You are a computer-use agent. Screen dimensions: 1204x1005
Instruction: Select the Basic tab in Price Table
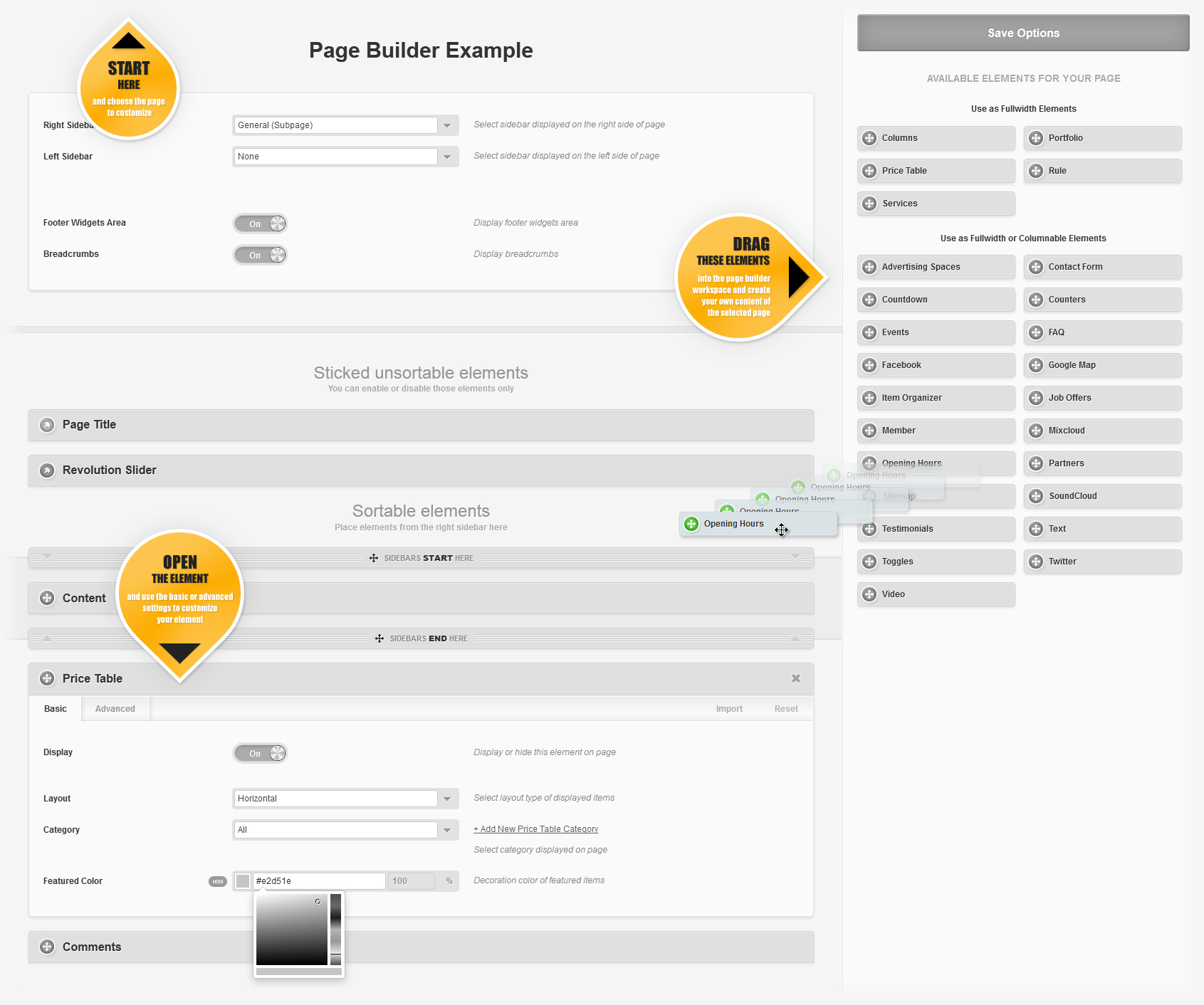[x=56, y=709]
